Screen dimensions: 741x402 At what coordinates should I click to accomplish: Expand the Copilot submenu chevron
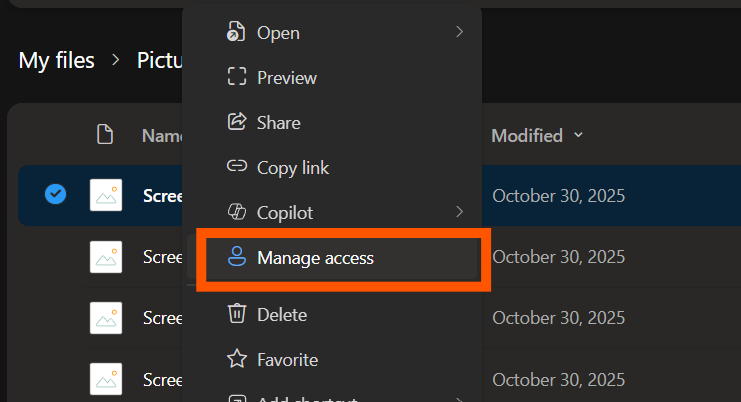tap(459, 212)
